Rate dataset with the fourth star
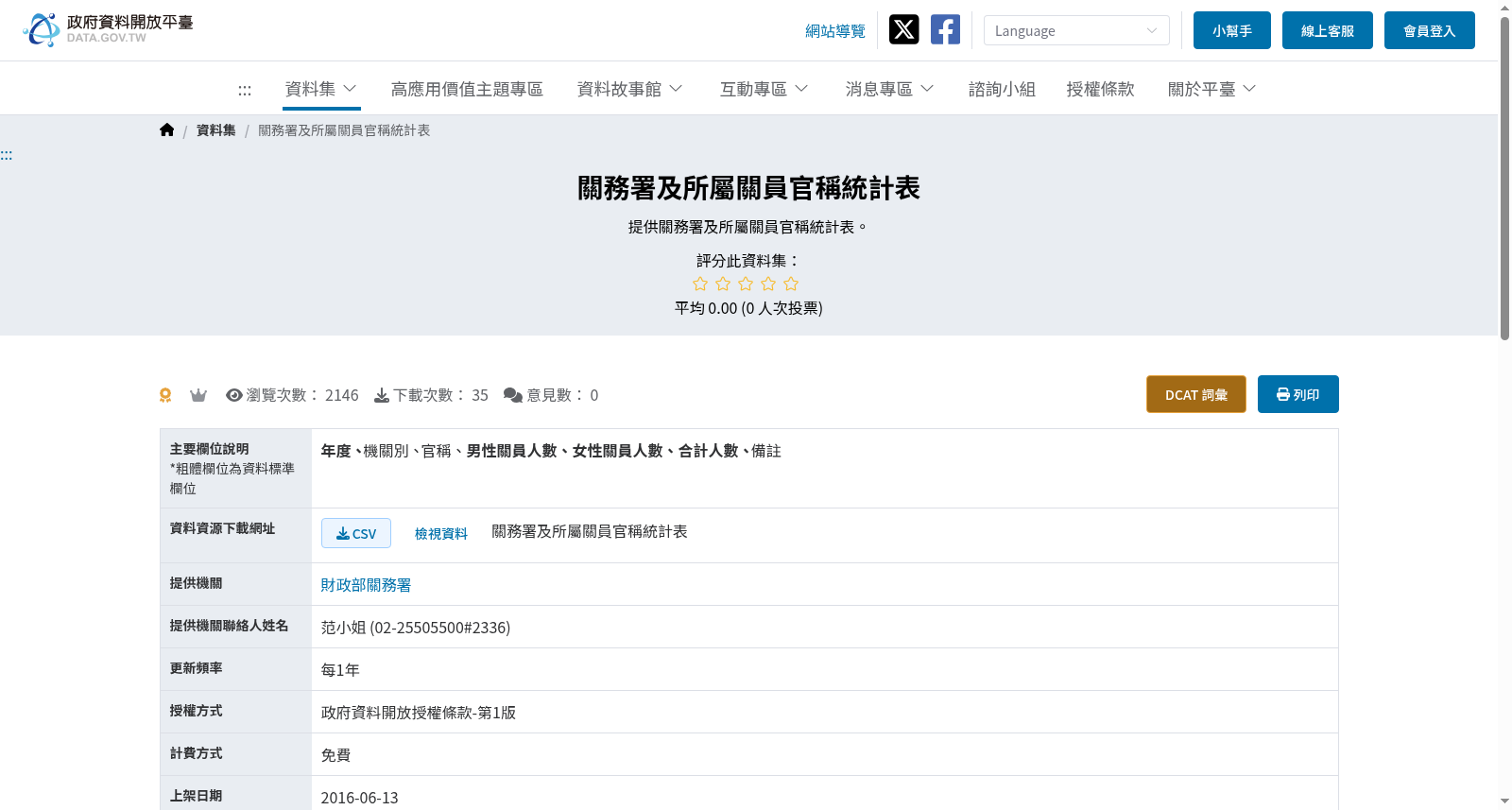Viewport: 1512px width, 810px height. (x=768, y=284)
